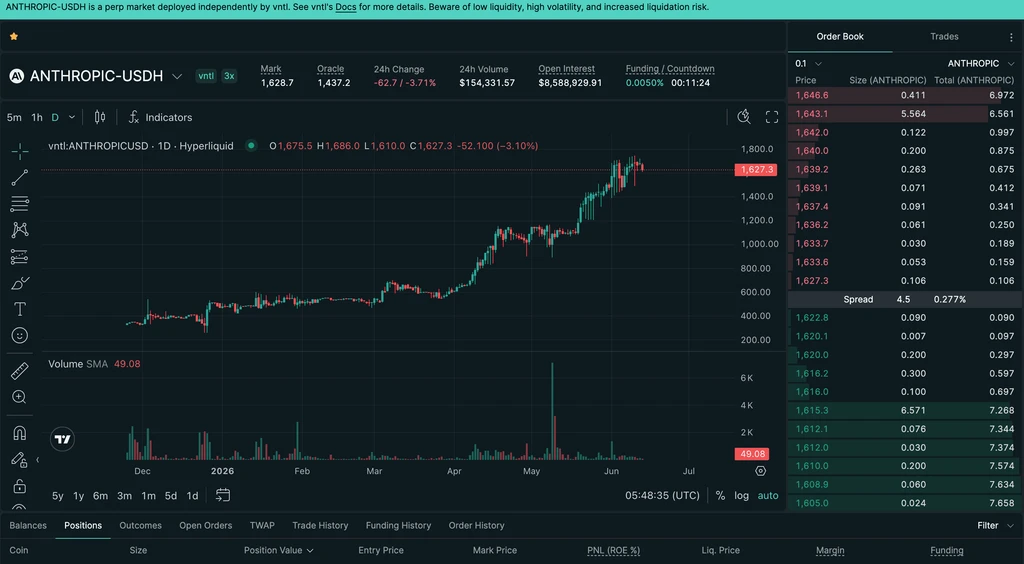Screen dimensions: 1024x564
Task: Select the crosshair cursor tool
Action: pyautogui.click(x=20, y=151)
